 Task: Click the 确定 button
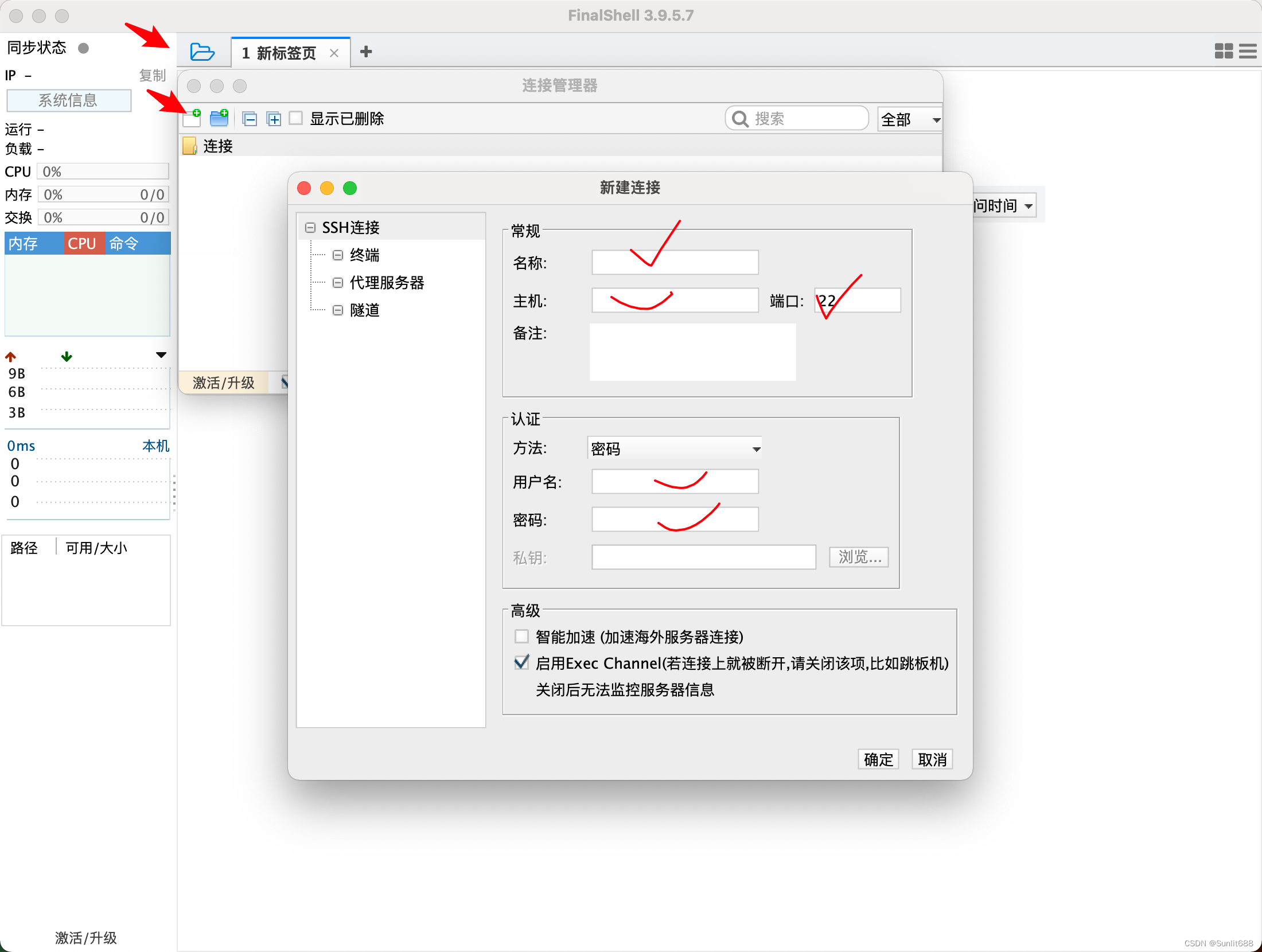878,759
